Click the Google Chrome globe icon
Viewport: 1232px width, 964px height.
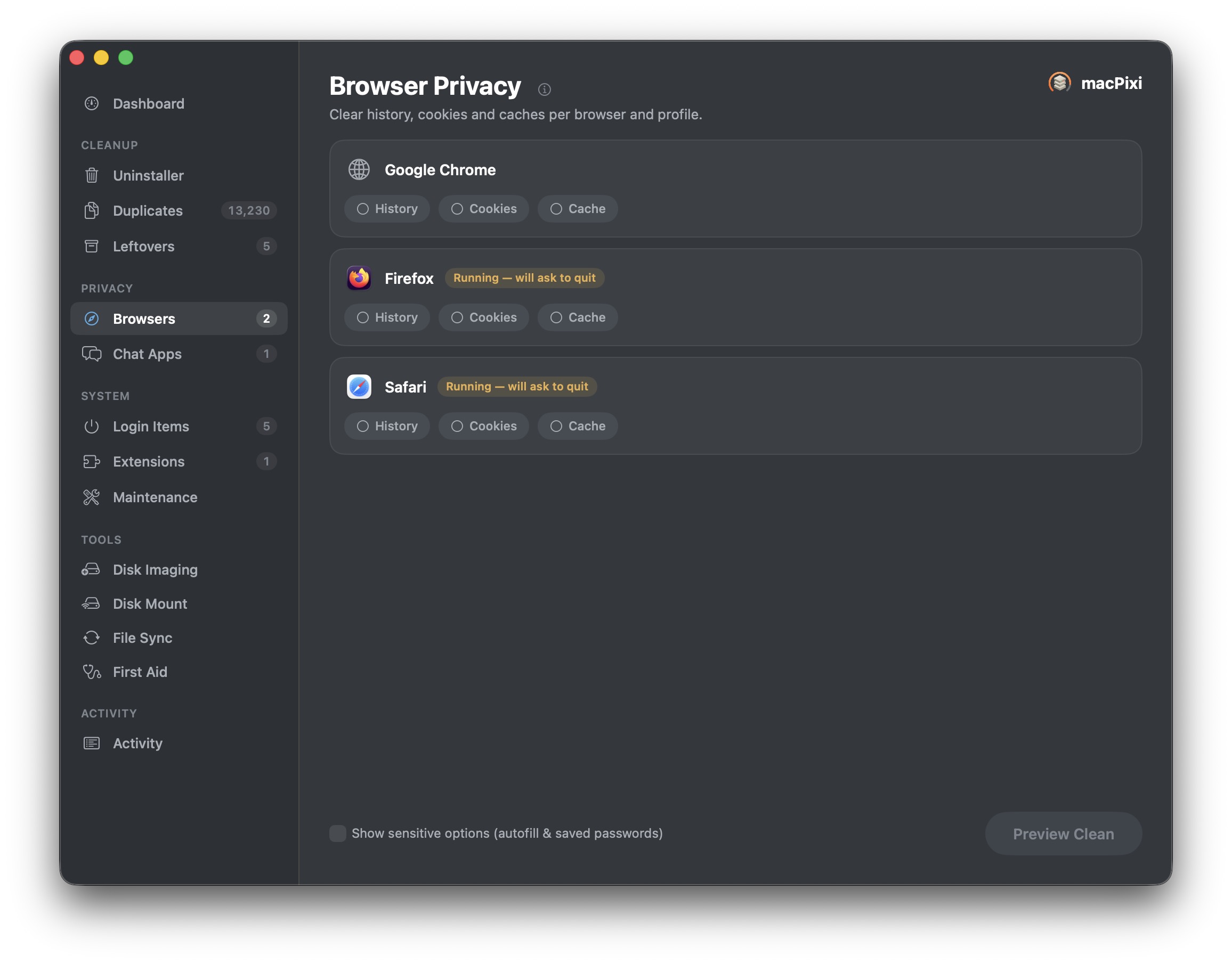point(359,169)
